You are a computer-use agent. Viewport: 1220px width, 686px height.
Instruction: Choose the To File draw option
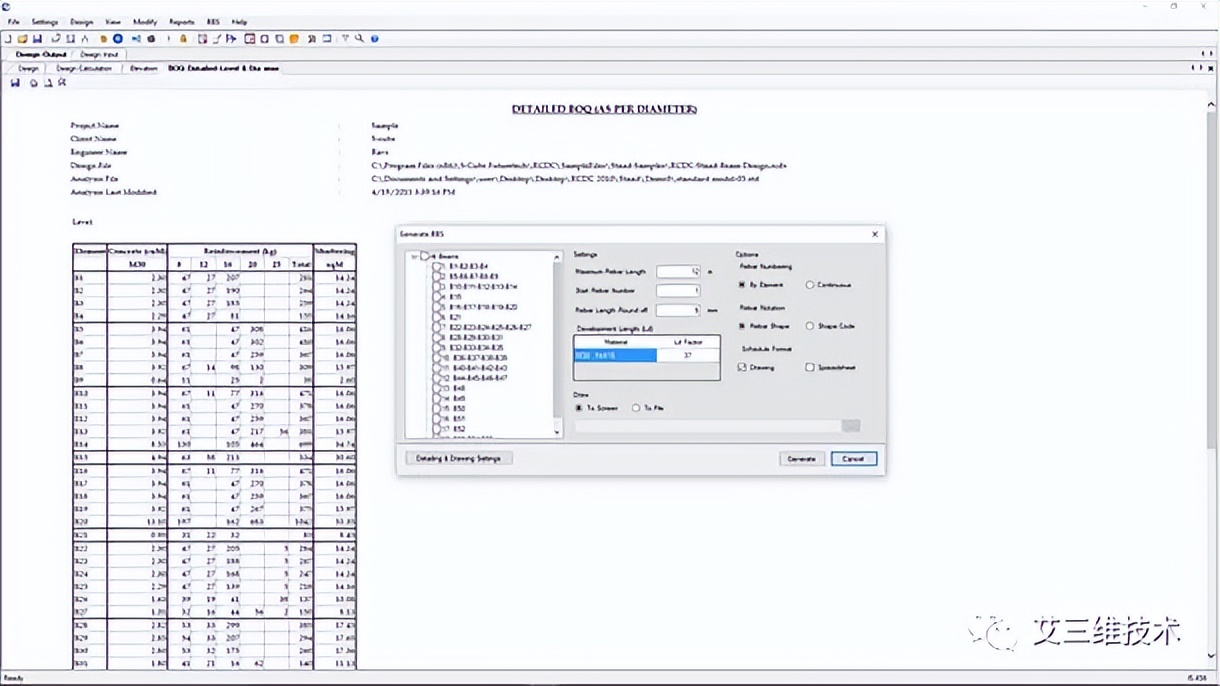636,408
